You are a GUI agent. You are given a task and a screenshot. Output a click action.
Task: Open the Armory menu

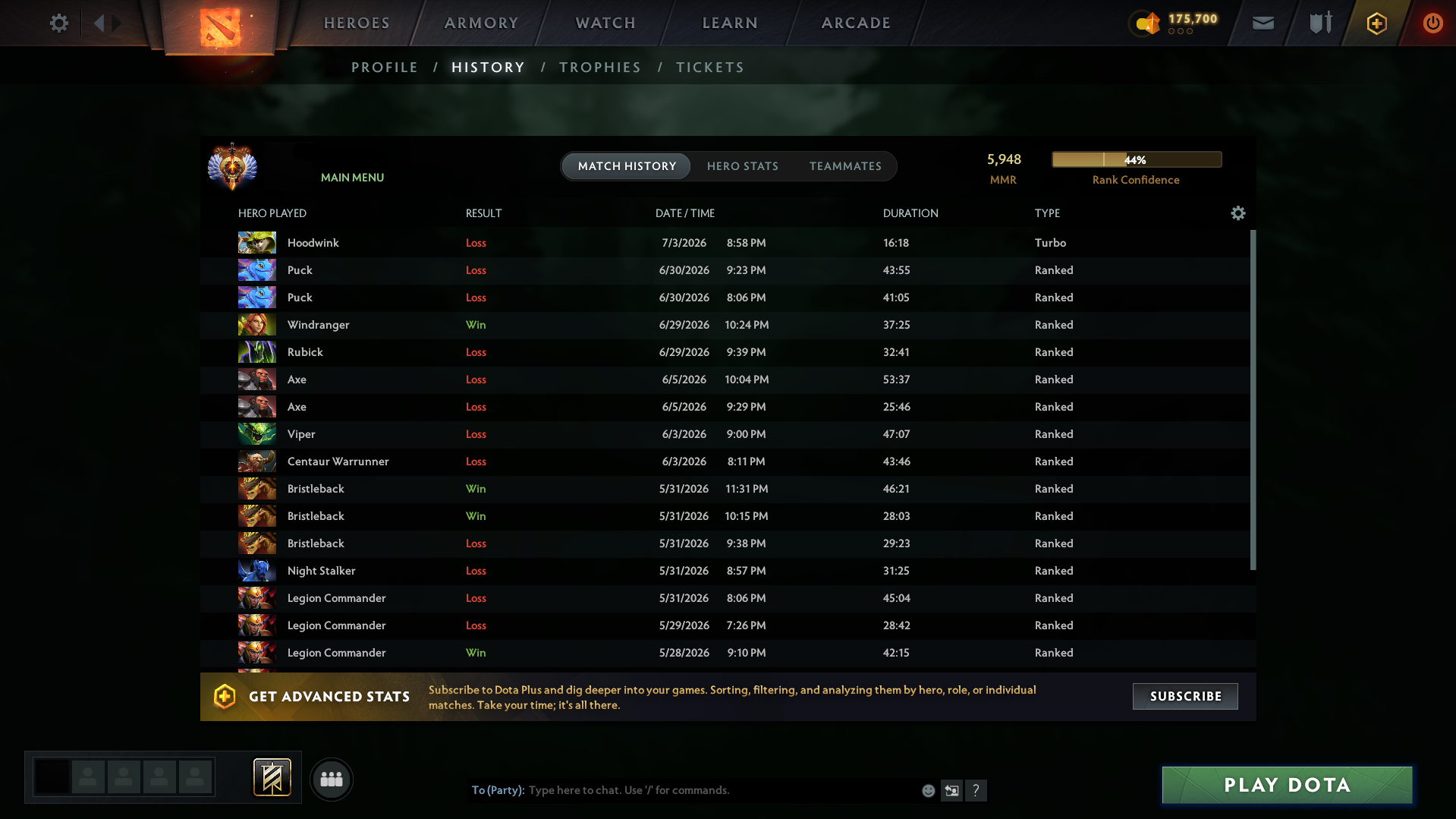tap(481, 24)
